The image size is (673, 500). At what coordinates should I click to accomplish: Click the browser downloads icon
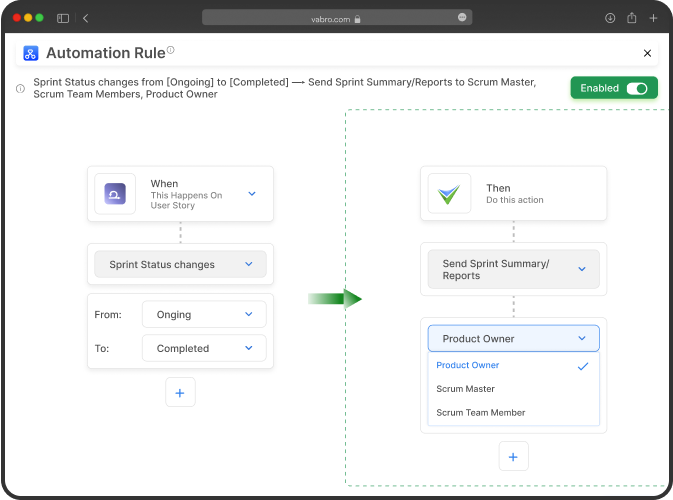(x=610, y=18)
